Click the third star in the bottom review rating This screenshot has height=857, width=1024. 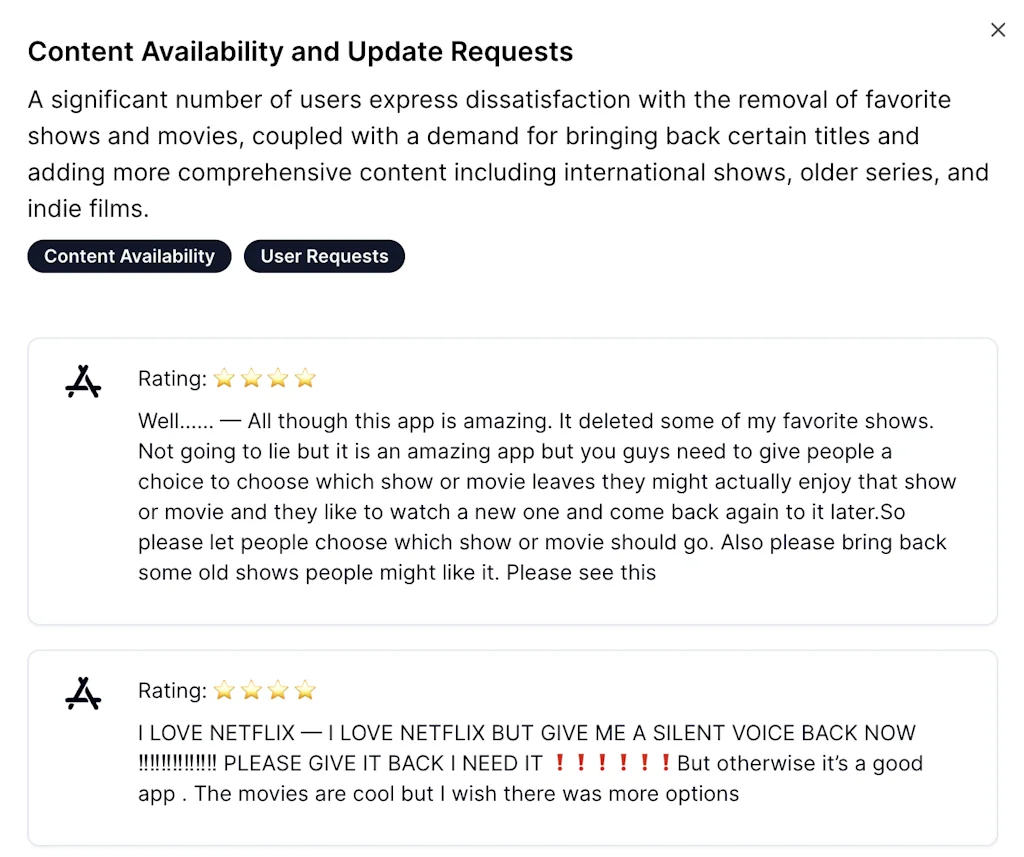point(277,690)
